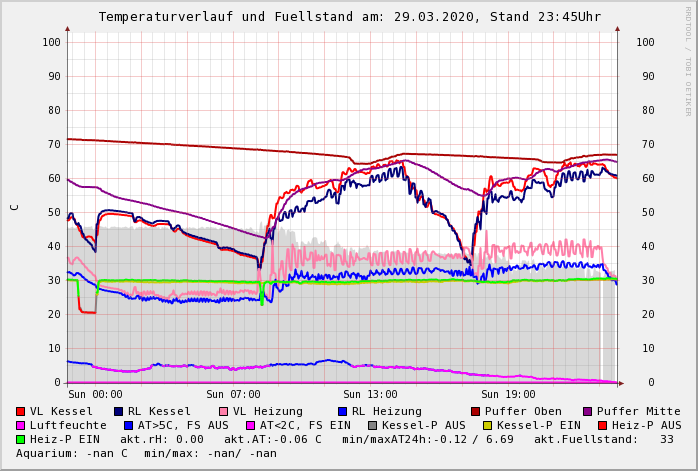The width and height of the screenshot is (698, 471).
Task: Click the purple Puffer Mitte legend box
Action: (588, 411)
